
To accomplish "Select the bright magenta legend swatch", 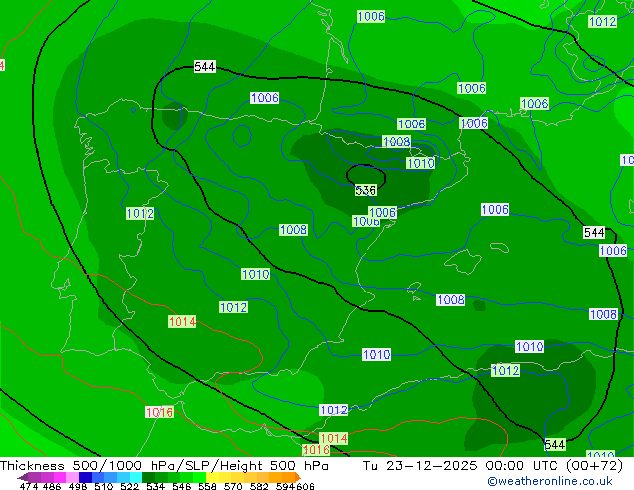I will coord(60,477).
